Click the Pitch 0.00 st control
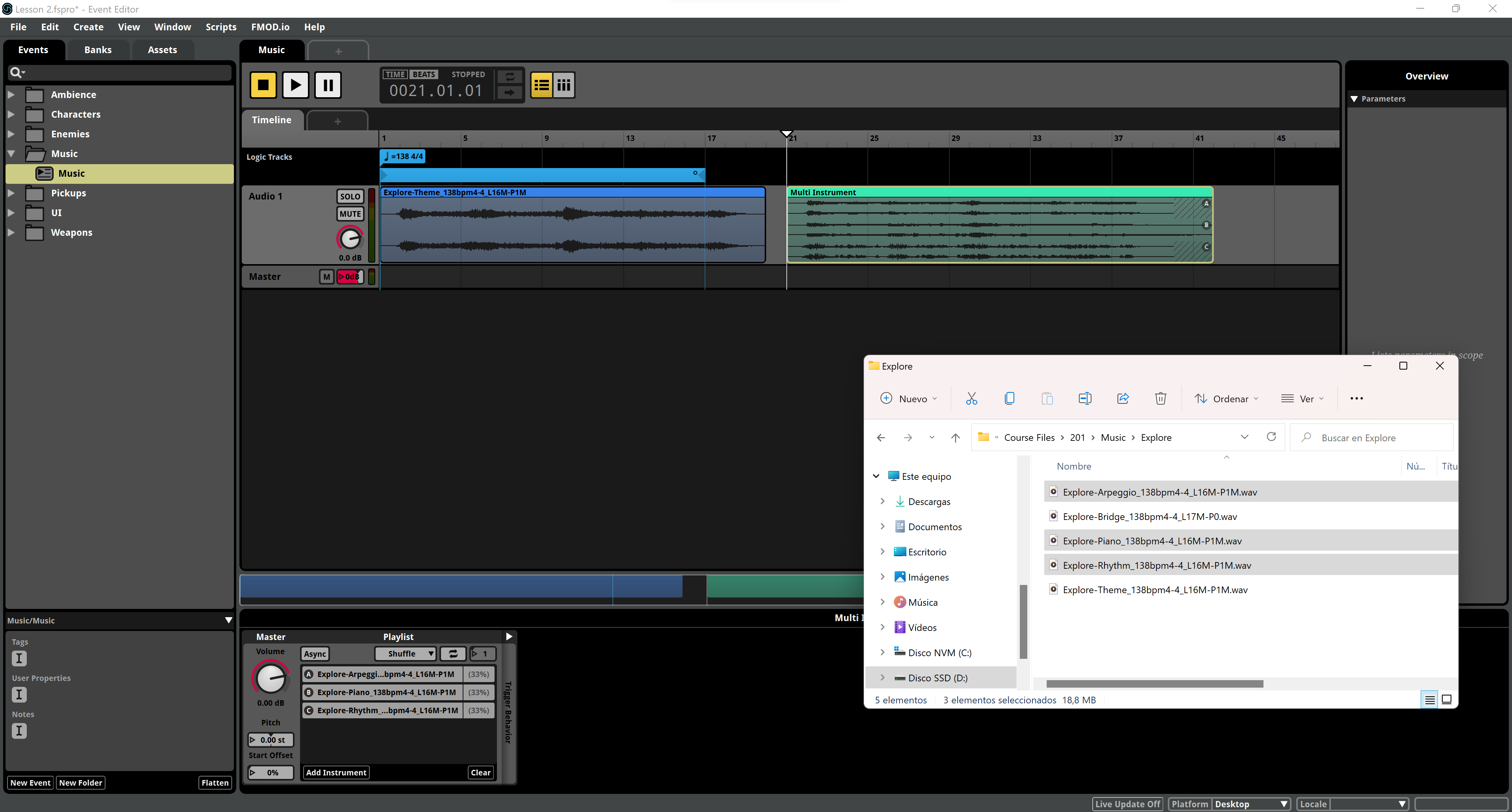This screenshot has width=1512, height=812. tap(271, 740)
